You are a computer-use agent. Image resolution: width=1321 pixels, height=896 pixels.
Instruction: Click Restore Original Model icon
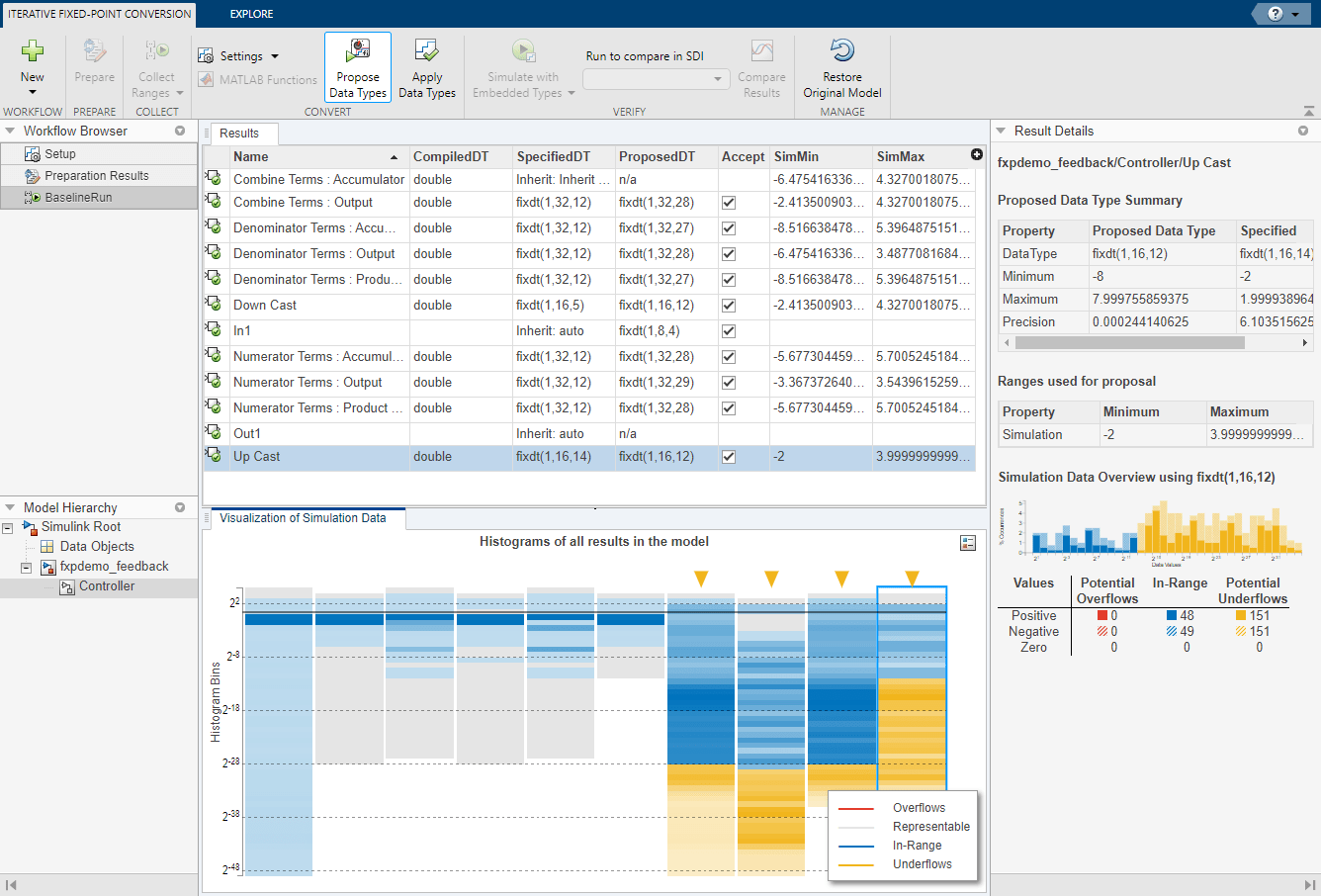point(842,51)
